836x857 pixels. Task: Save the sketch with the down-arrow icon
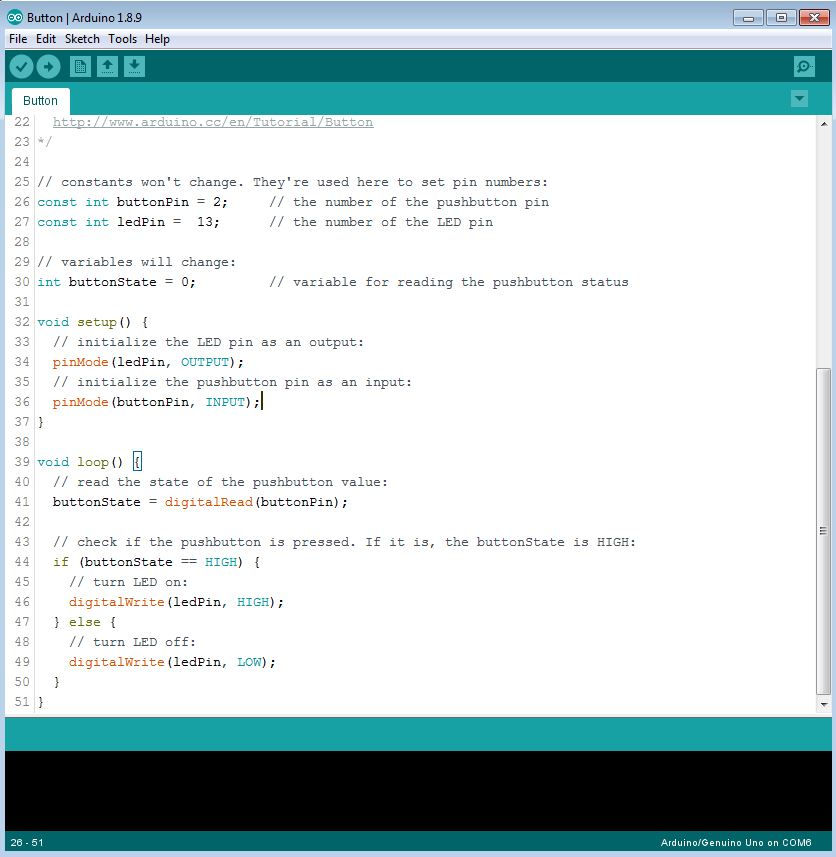(134, 67)
